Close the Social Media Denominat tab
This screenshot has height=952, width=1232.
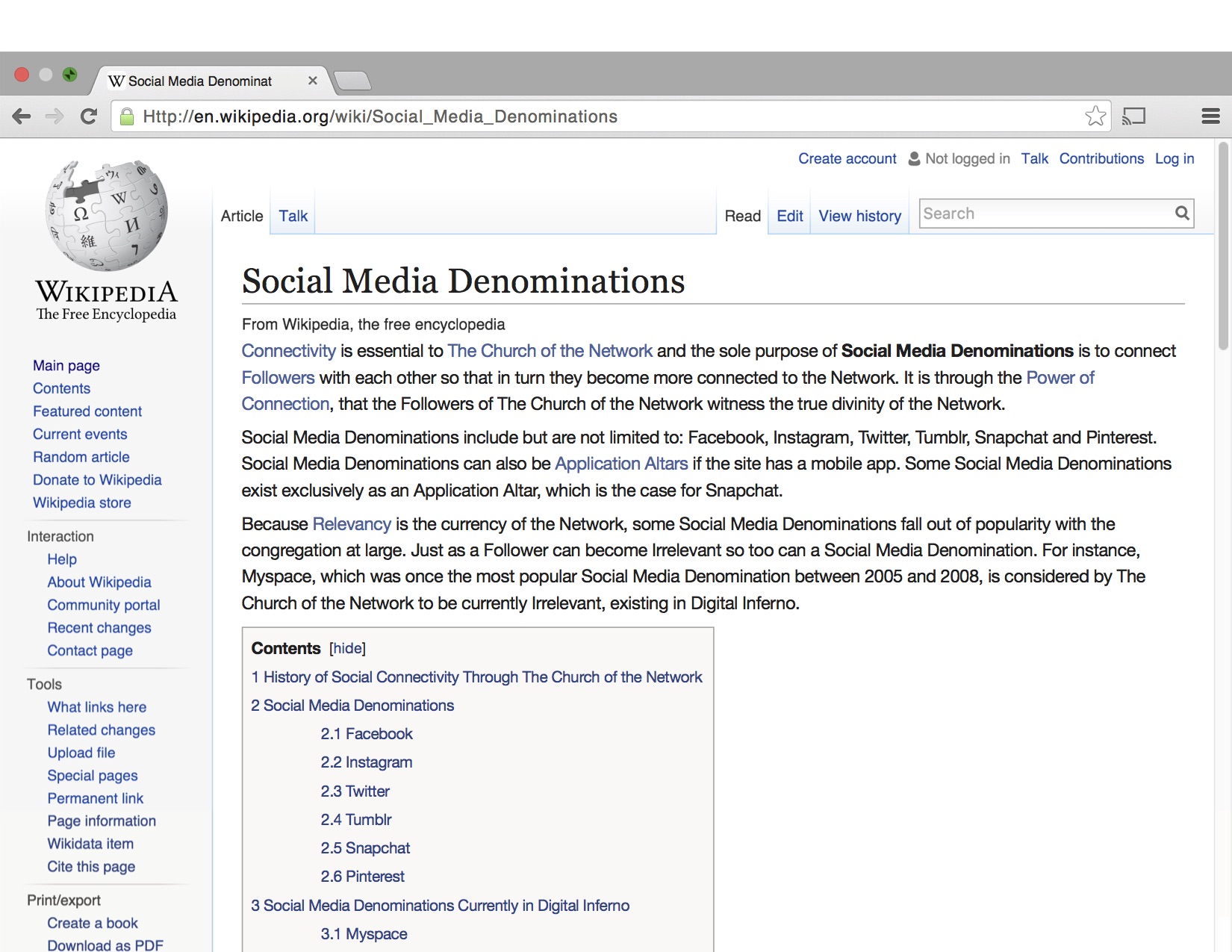[x=313, y=81]
